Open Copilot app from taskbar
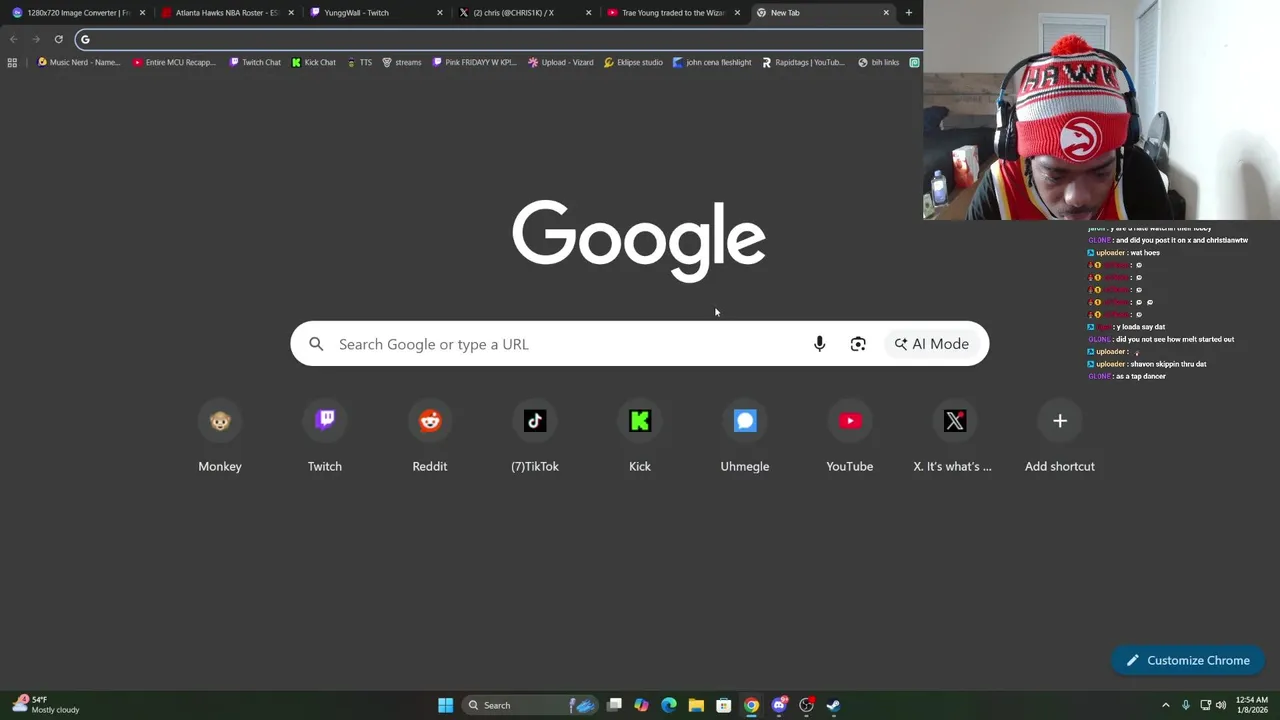Viewport: 1280px width, 720px height. (641, 705)
